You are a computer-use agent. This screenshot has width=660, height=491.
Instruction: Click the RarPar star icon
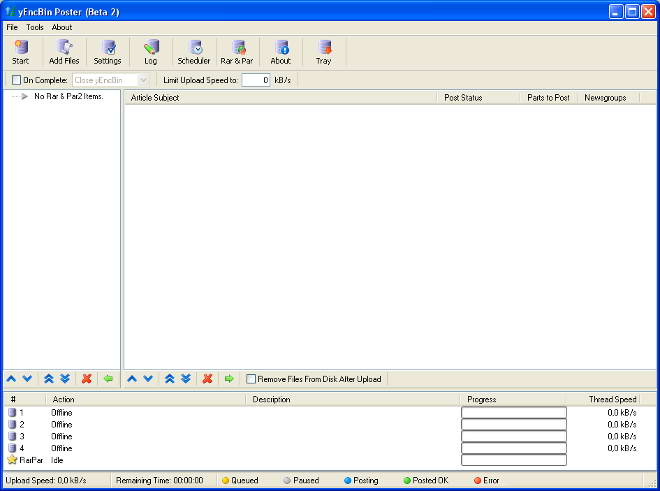12,460
